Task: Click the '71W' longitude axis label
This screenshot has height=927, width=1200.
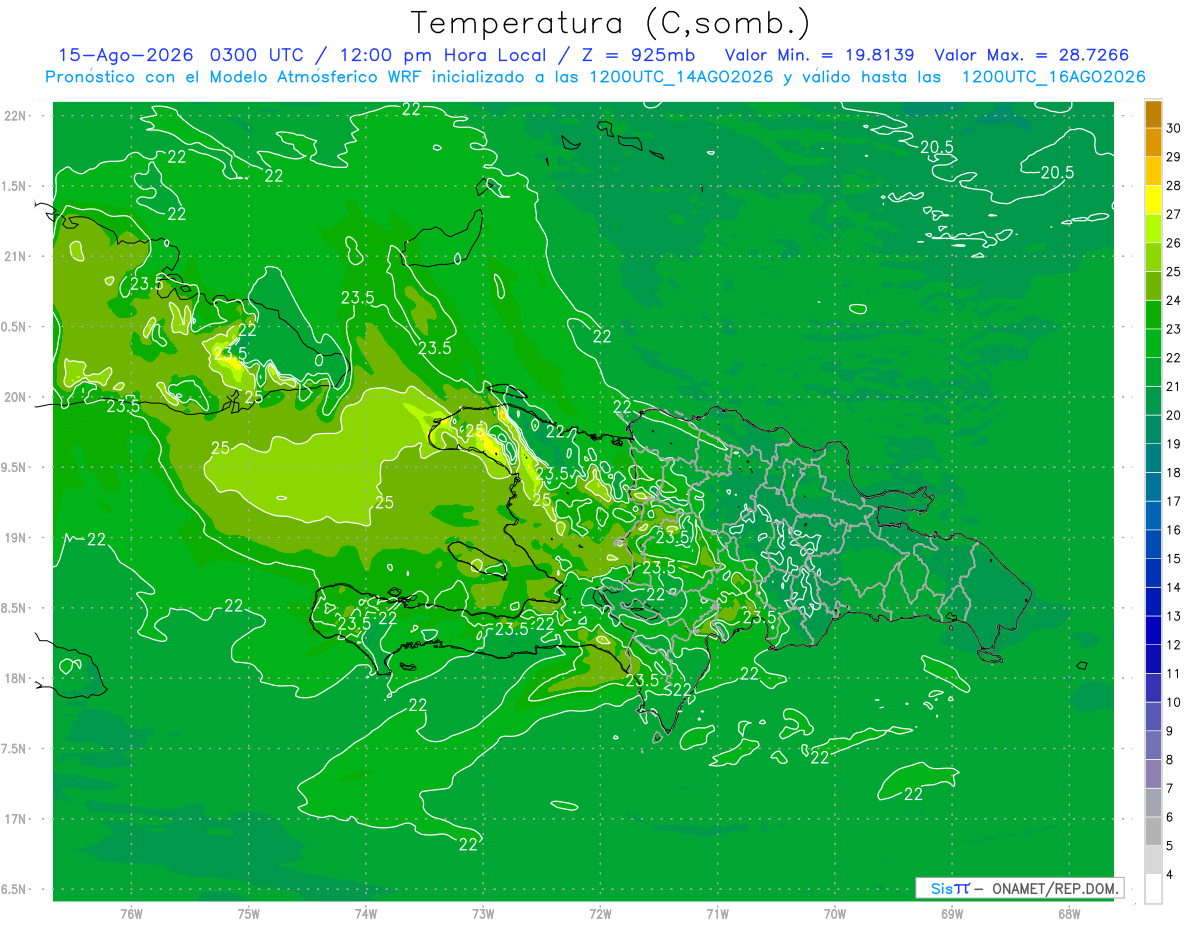Action: [717, 913]
